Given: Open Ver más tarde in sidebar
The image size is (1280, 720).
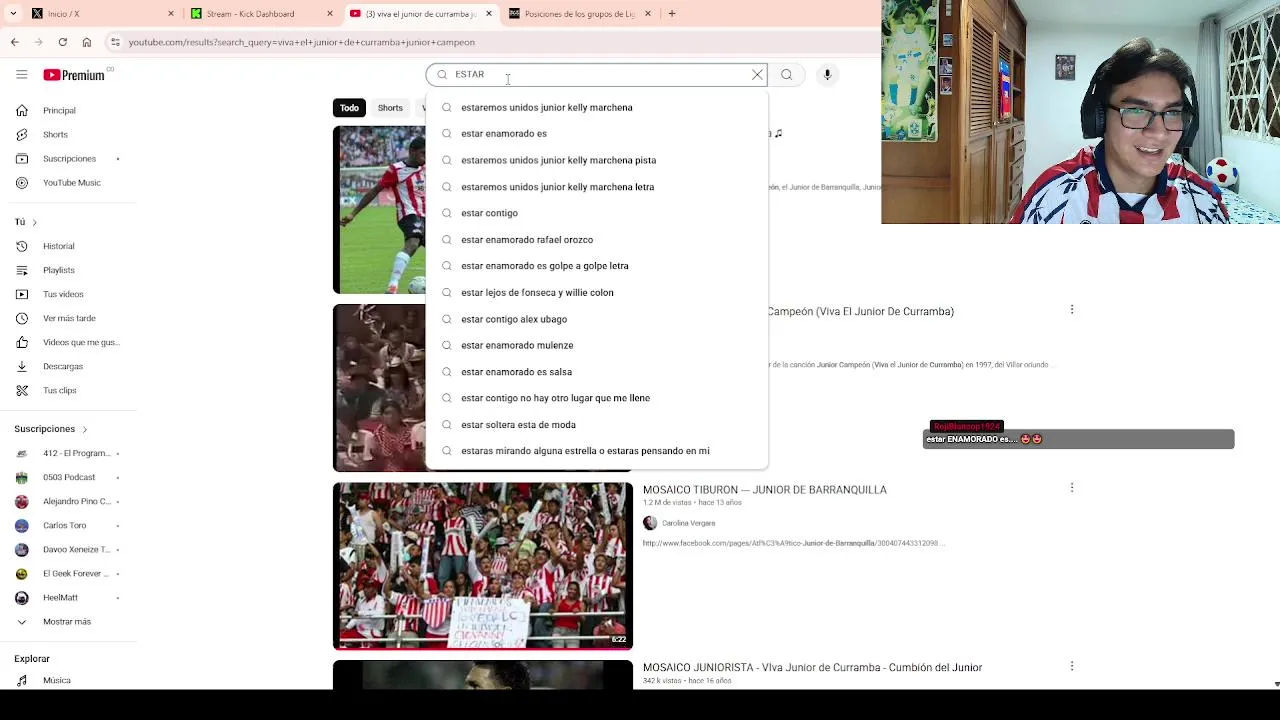Looking at the screenshot, I should [68, 318].
